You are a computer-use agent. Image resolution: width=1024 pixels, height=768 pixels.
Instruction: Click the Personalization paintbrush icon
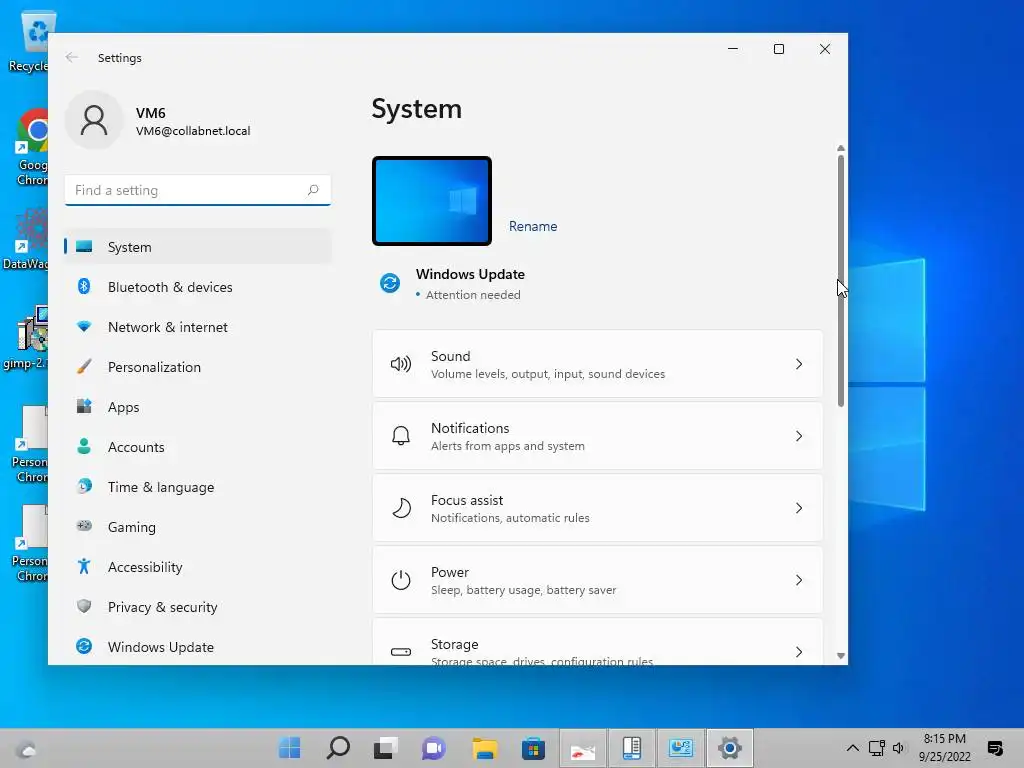84,366
